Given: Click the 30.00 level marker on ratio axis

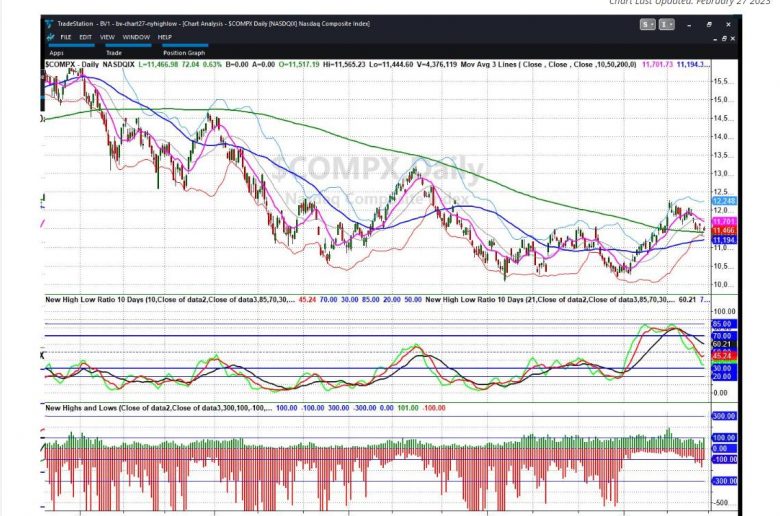Looking at the screenshot, I should 724,368.
